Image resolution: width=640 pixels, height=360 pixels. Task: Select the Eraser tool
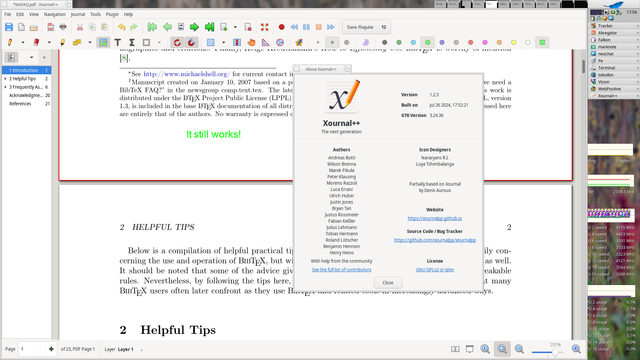tap(36, 42)
